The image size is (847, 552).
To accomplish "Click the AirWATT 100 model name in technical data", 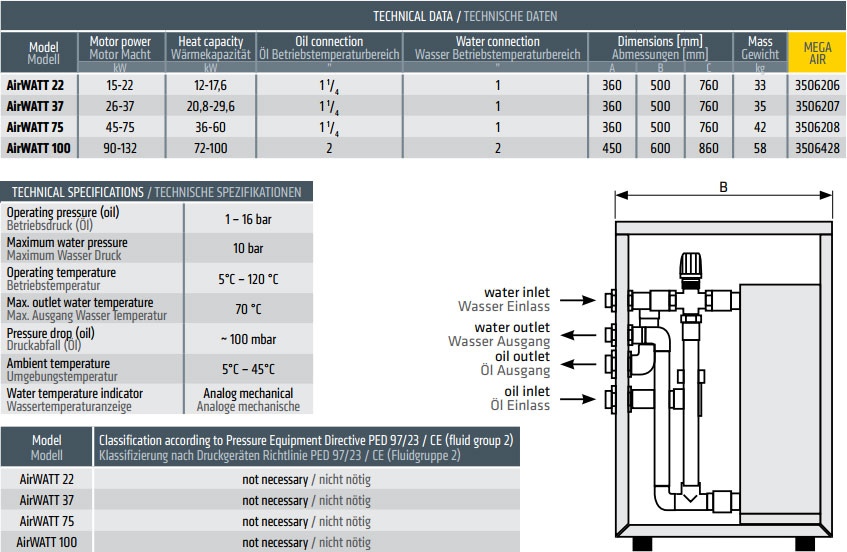I will tap(38, 149).
